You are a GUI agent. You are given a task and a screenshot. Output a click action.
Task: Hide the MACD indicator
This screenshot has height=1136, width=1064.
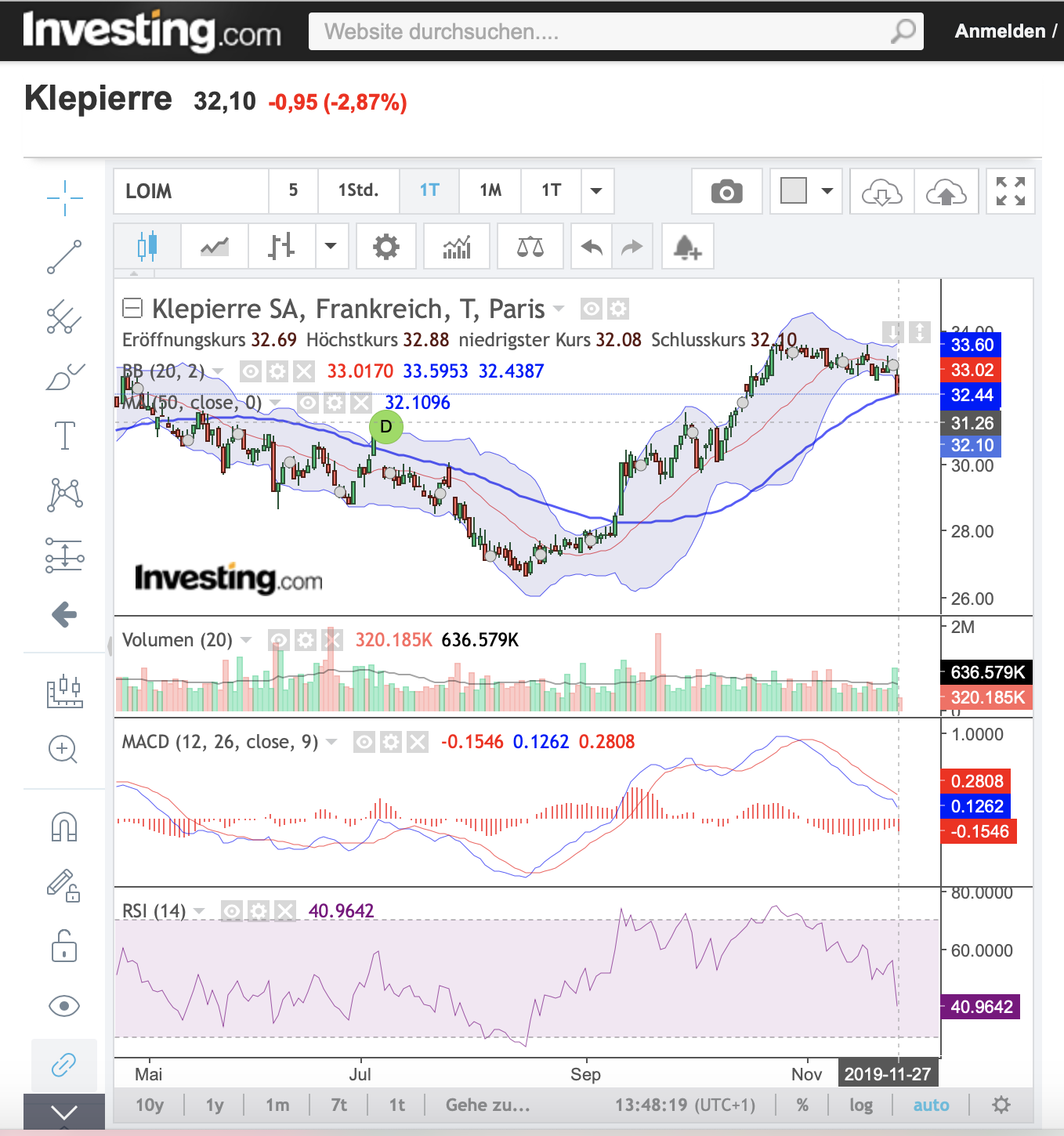(364, 742)
